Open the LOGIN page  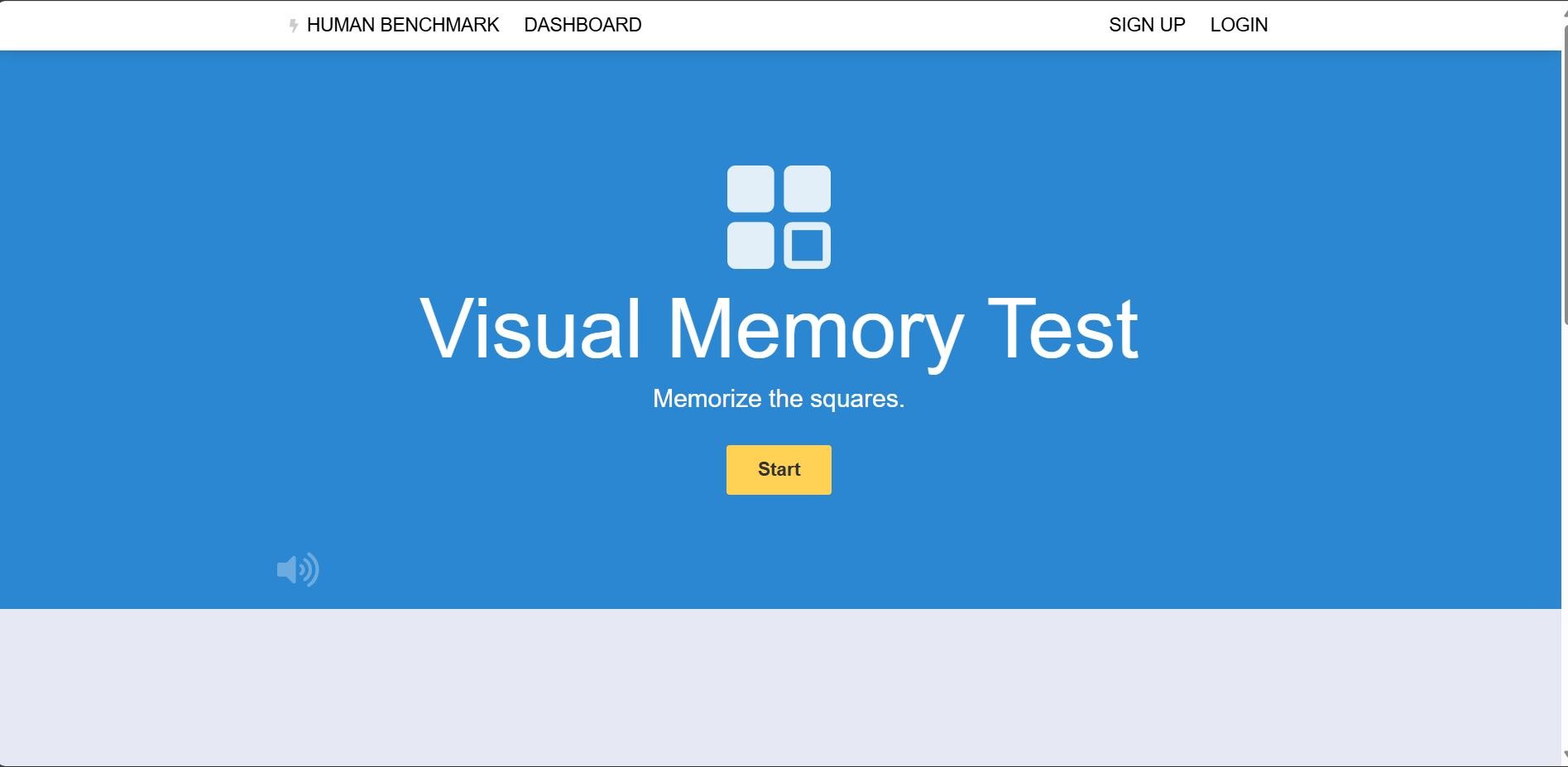[1239, 25]
